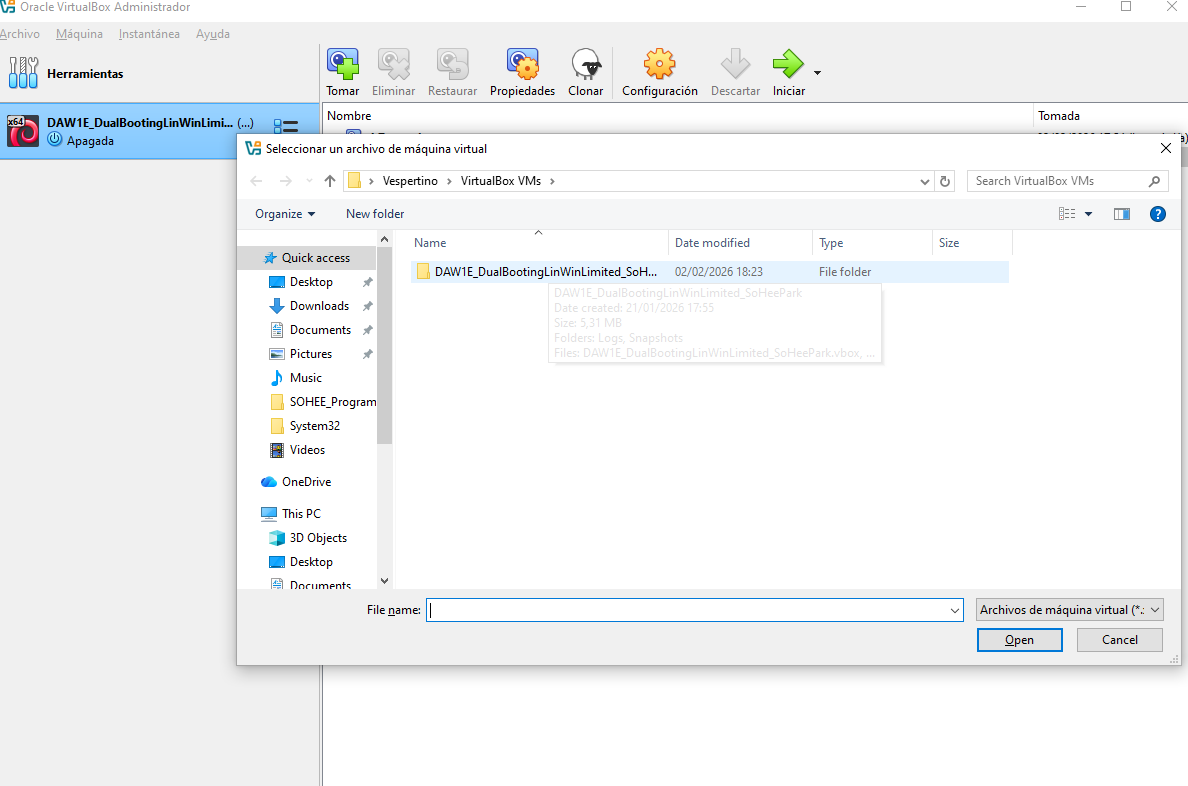Open Archivos de máquina virtual filter dropdown
The height and width of the screenshot is (786, 1188).
[1069, 610]
